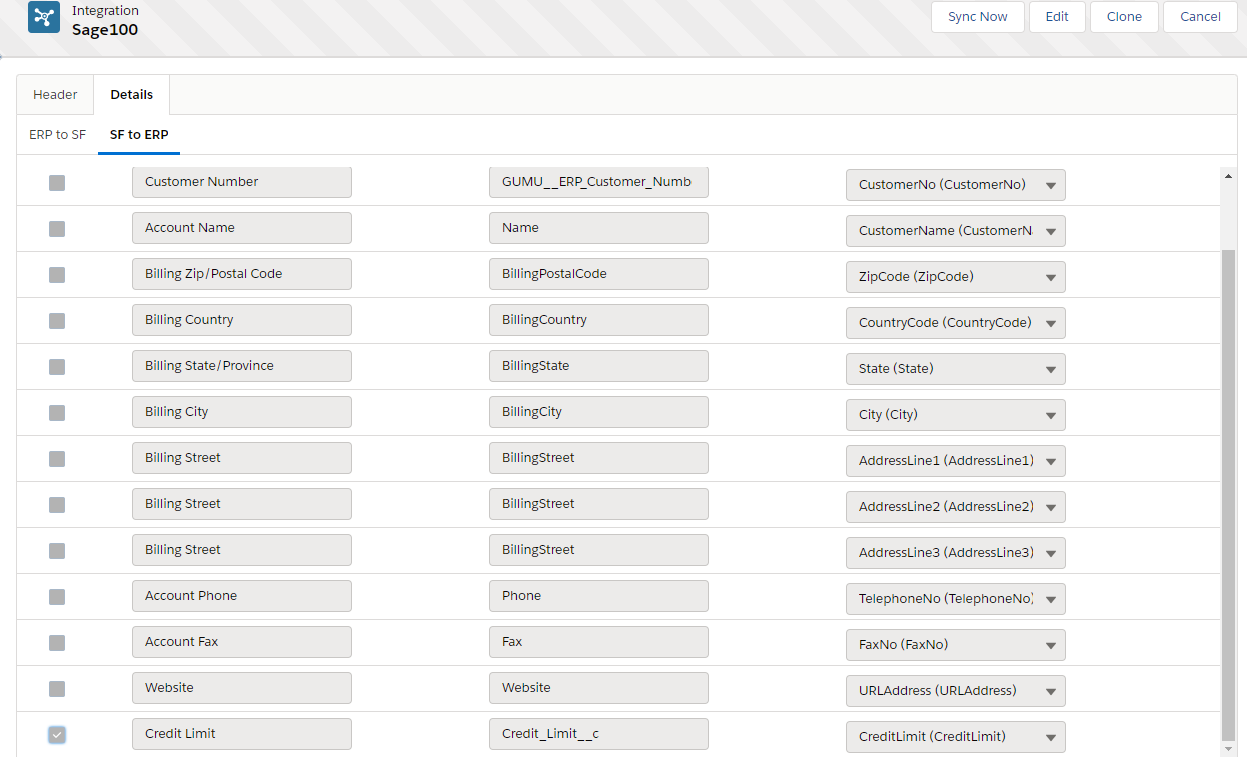Screen dimensions: 1247x757
Task: Click the Edit button
Action: coord(1057,17)
